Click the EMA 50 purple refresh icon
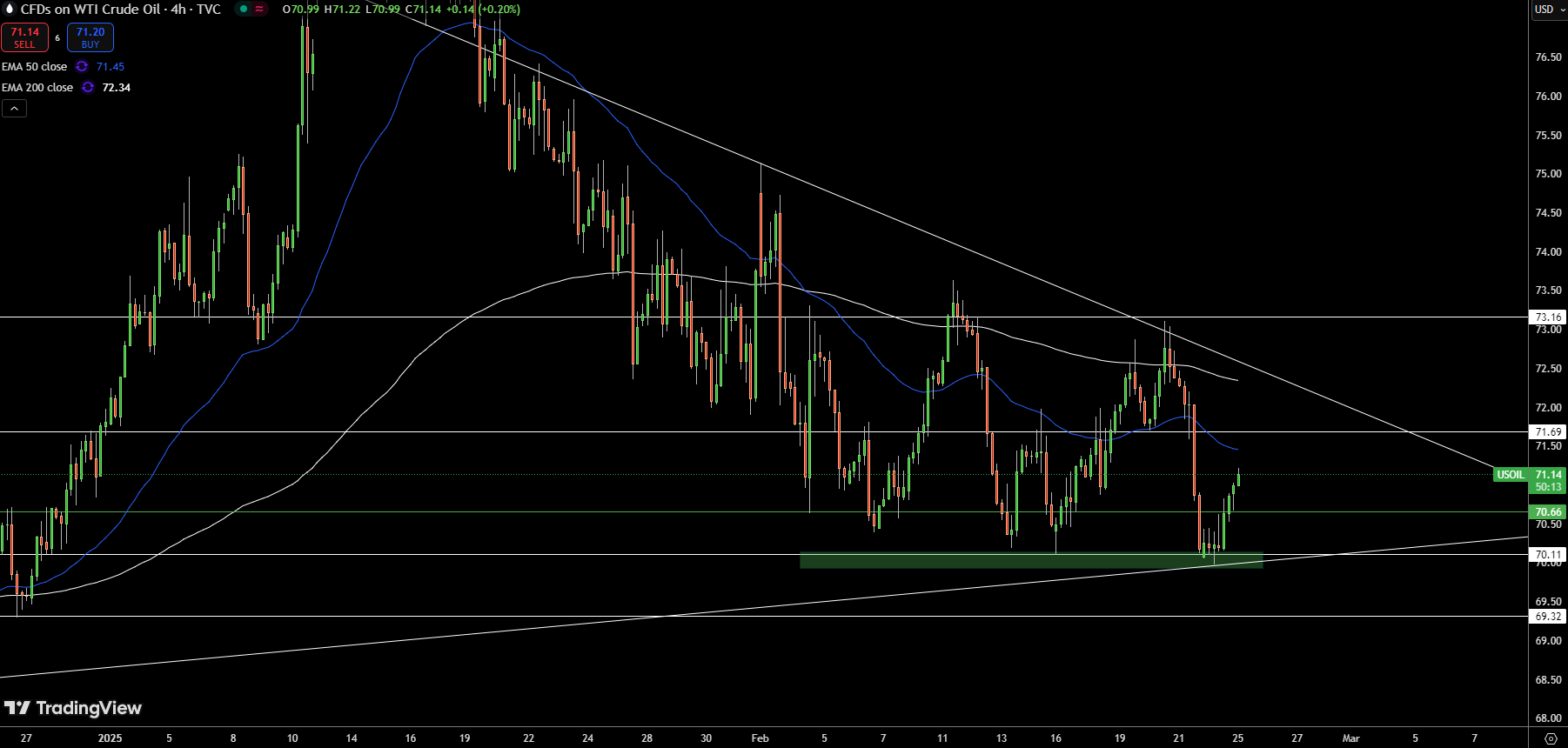Image resolution: width=1568 pixels, height=748 pixels. (82, 67)
